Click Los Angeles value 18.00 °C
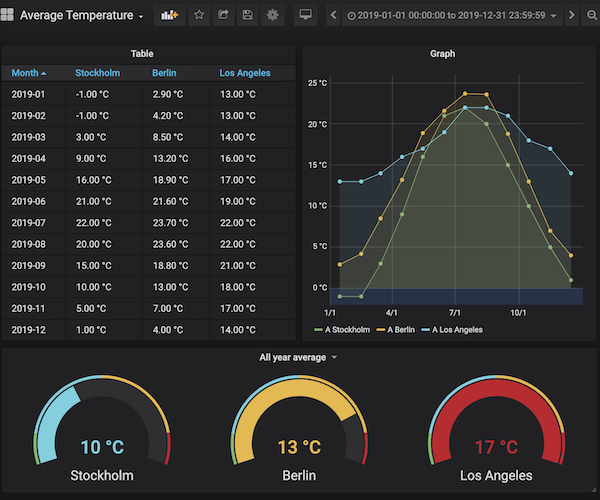The height and width of the screenshot is (500, 600). pos(238,287)
